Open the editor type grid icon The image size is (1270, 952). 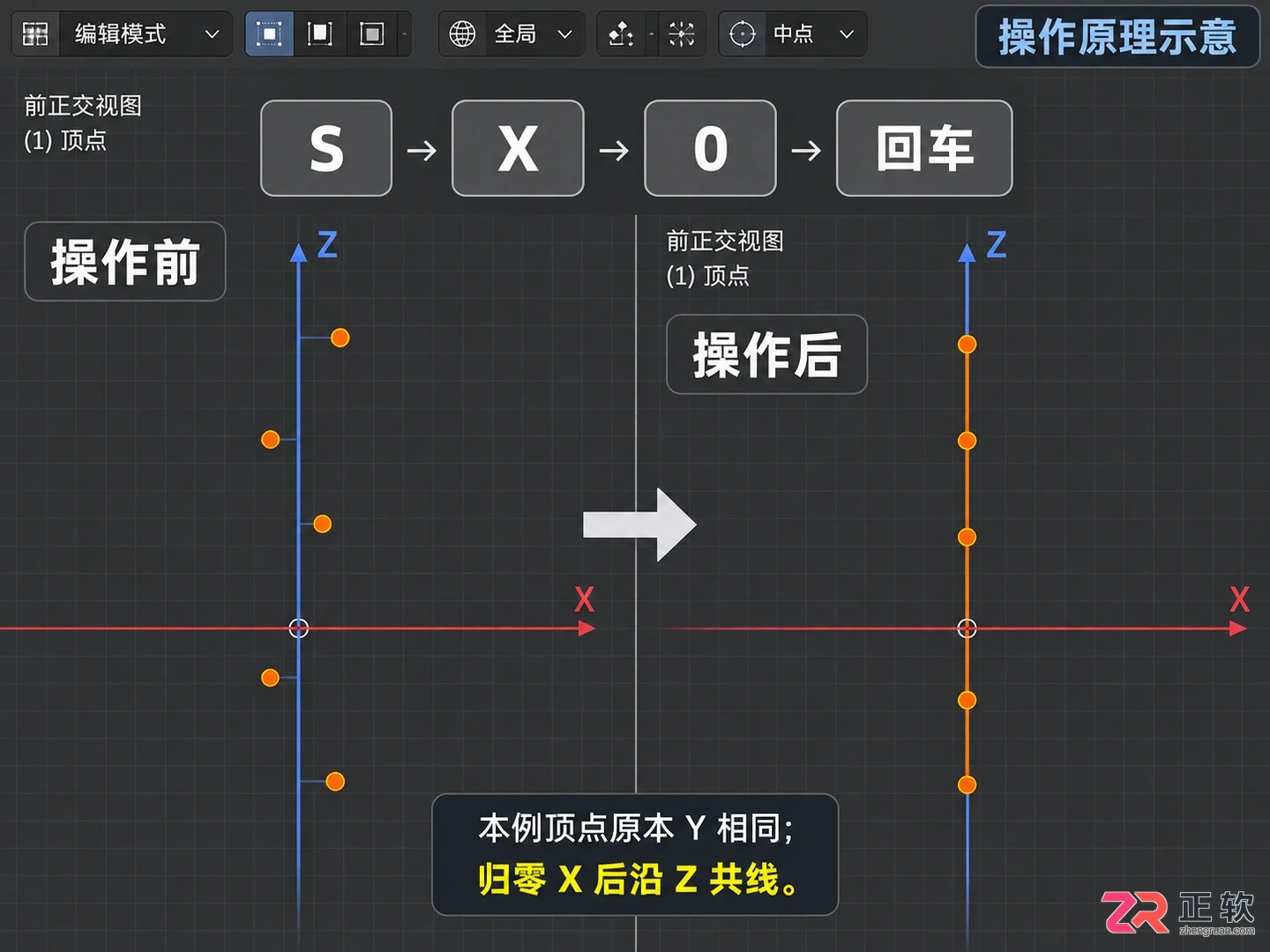[x=35, y=34]
